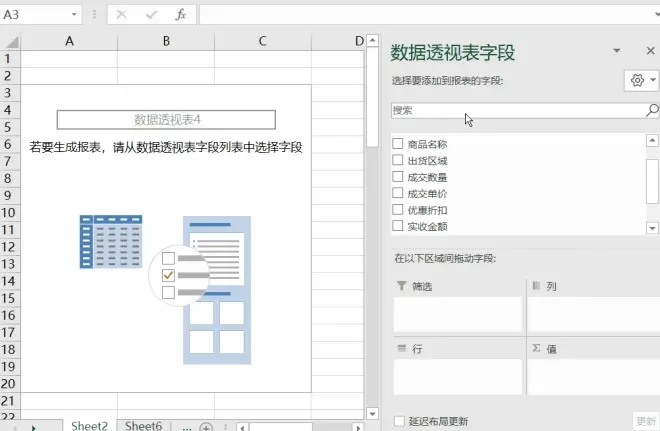This screenshot has width=660, height=431.
Task: Check the 实收金额 field
Action: (x=398, y=226)
